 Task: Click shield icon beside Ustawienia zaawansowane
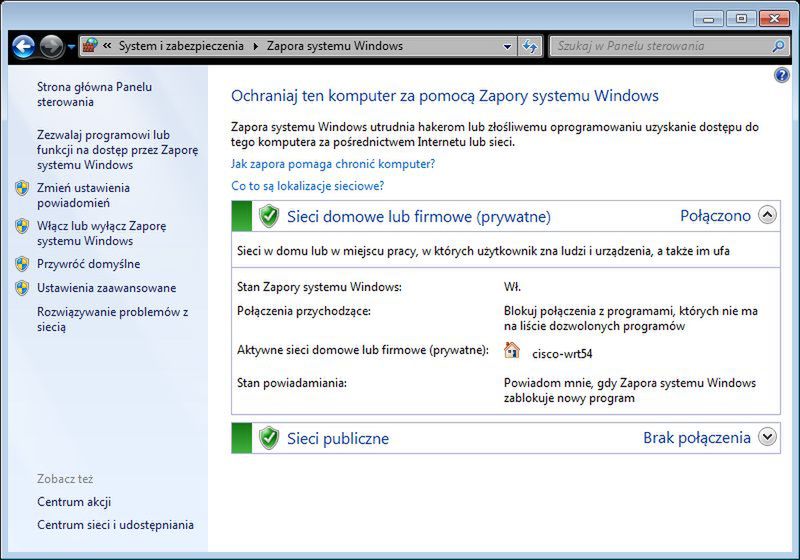click(22, 288)
